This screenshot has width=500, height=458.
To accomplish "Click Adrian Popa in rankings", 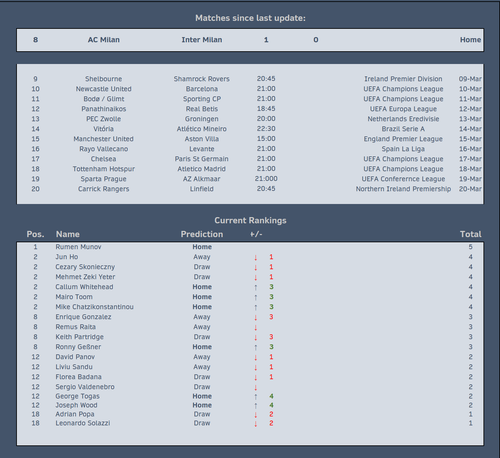I will coord(75,414).
